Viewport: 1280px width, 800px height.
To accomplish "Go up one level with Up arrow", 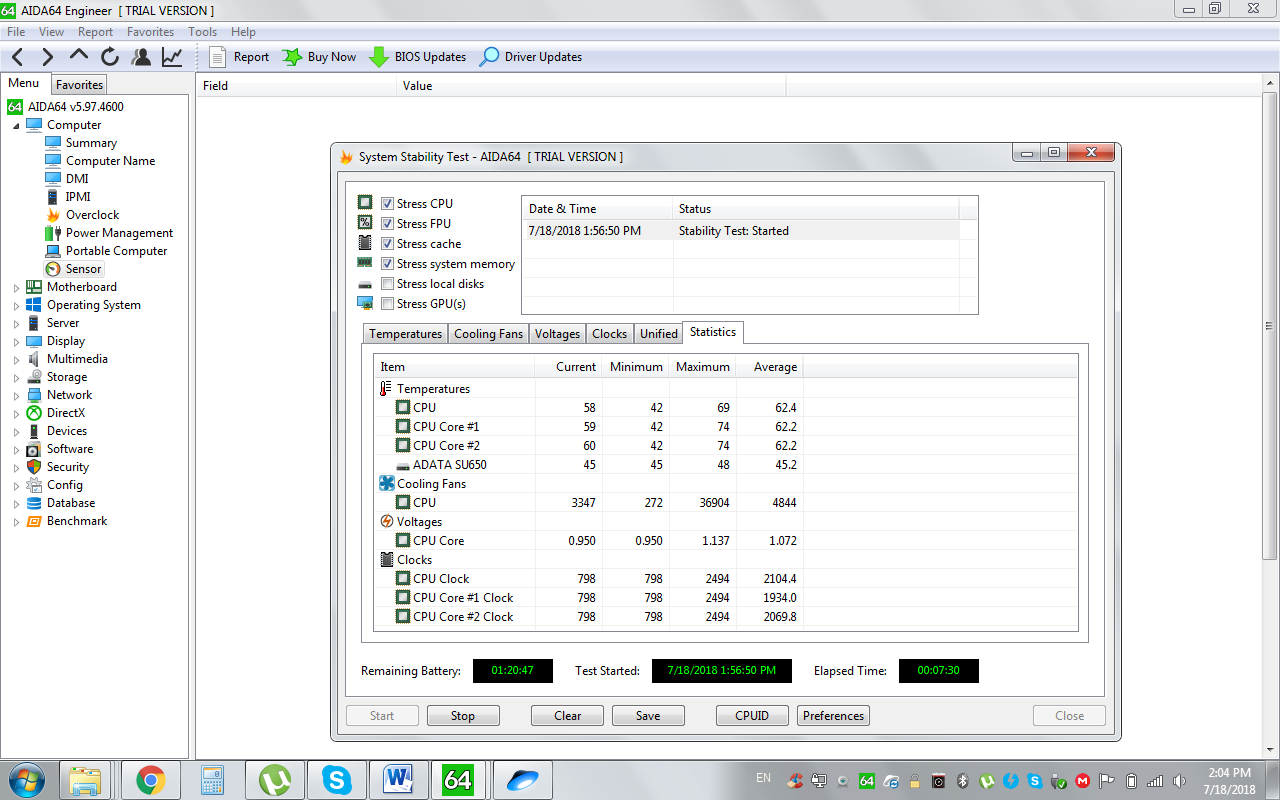I will pyautogui.click(x=79, y=57).
